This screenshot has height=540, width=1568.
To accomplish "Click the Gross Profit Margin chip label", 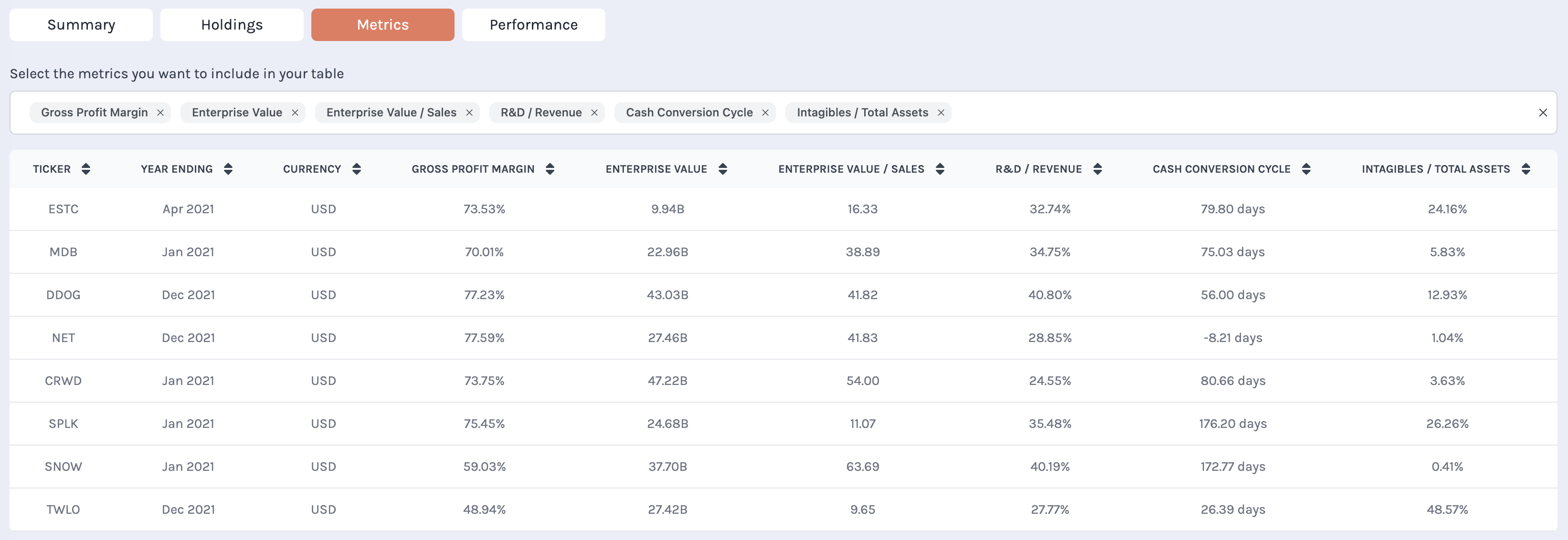I will tap(95, 113).
